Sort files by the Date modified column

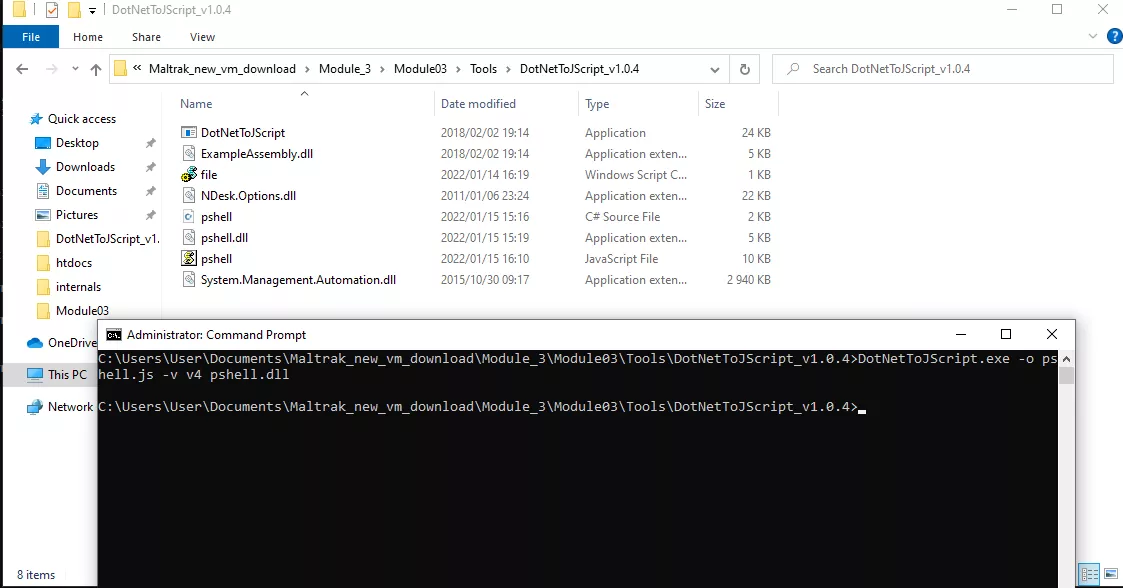478,103
